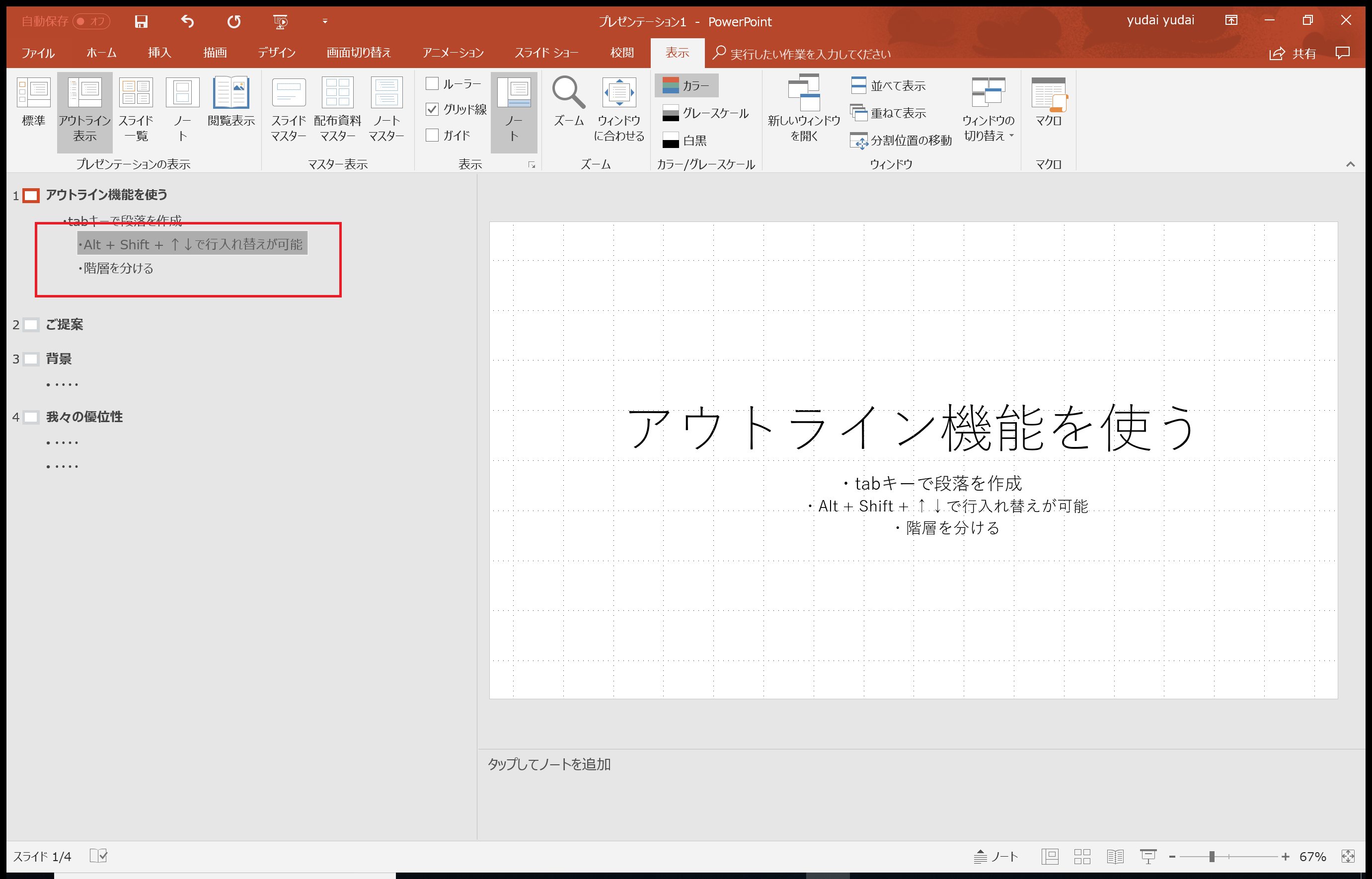Enable the ガイド checkbox
Screen dimensions: 1372x879
[432, 135]
